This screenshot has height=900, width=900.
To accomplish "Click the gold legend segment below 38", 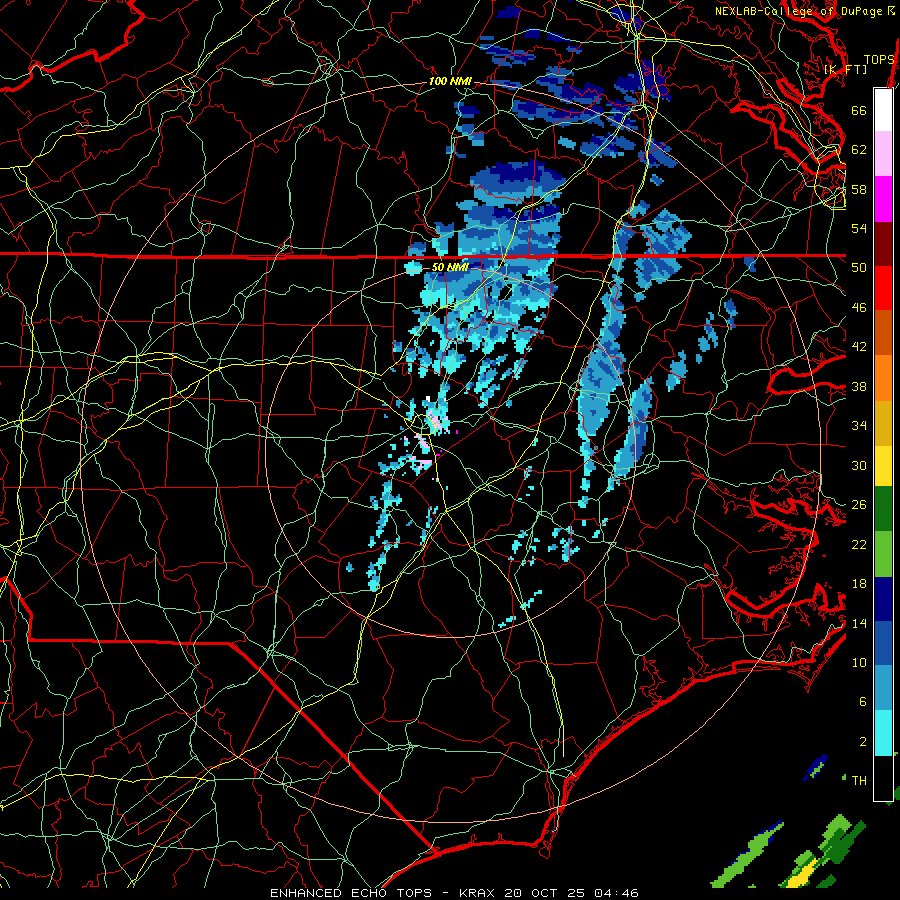I will tap(883, 422).
